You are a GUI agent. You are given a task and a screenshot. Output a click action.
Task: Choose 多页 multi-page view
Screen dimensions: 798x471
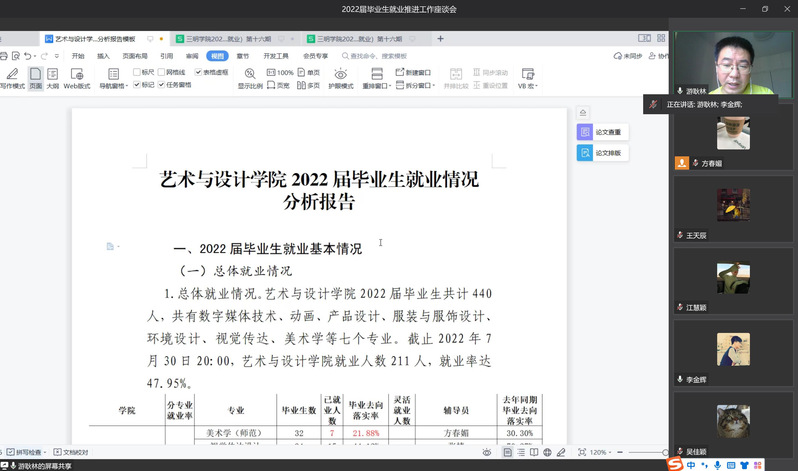tap(309, 85)
